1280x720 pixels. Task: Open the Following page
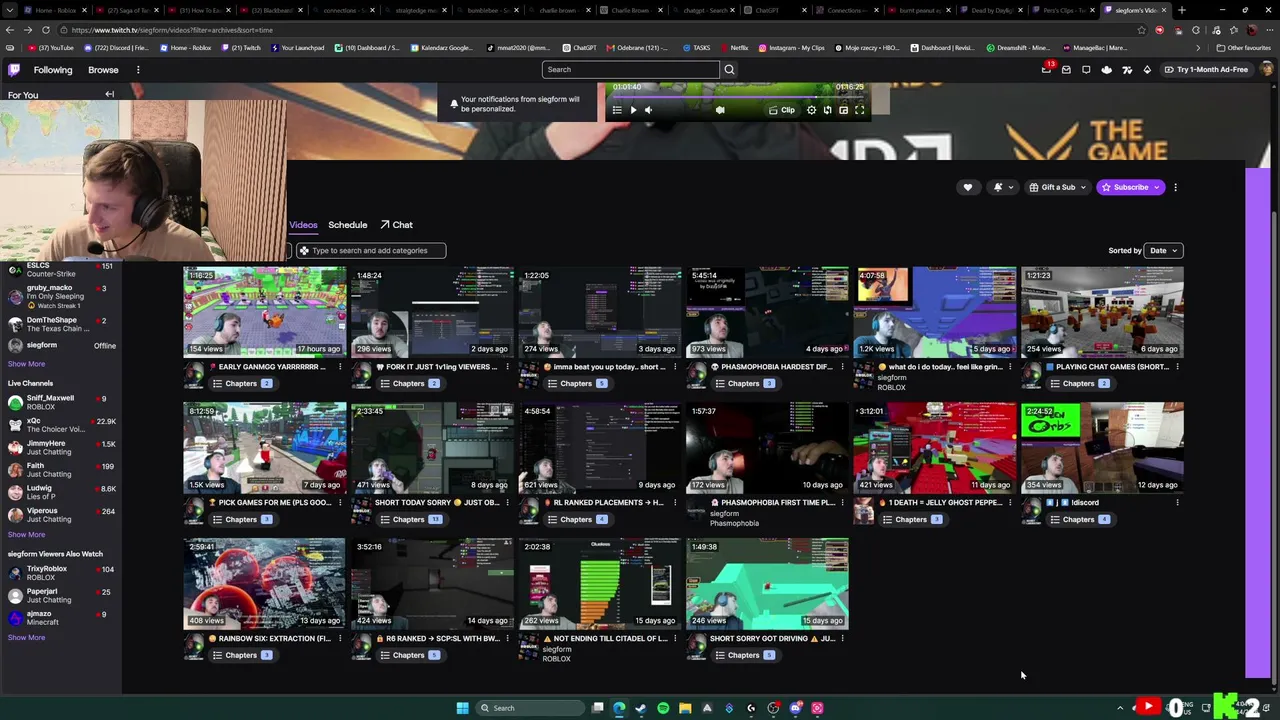(53, 70)
